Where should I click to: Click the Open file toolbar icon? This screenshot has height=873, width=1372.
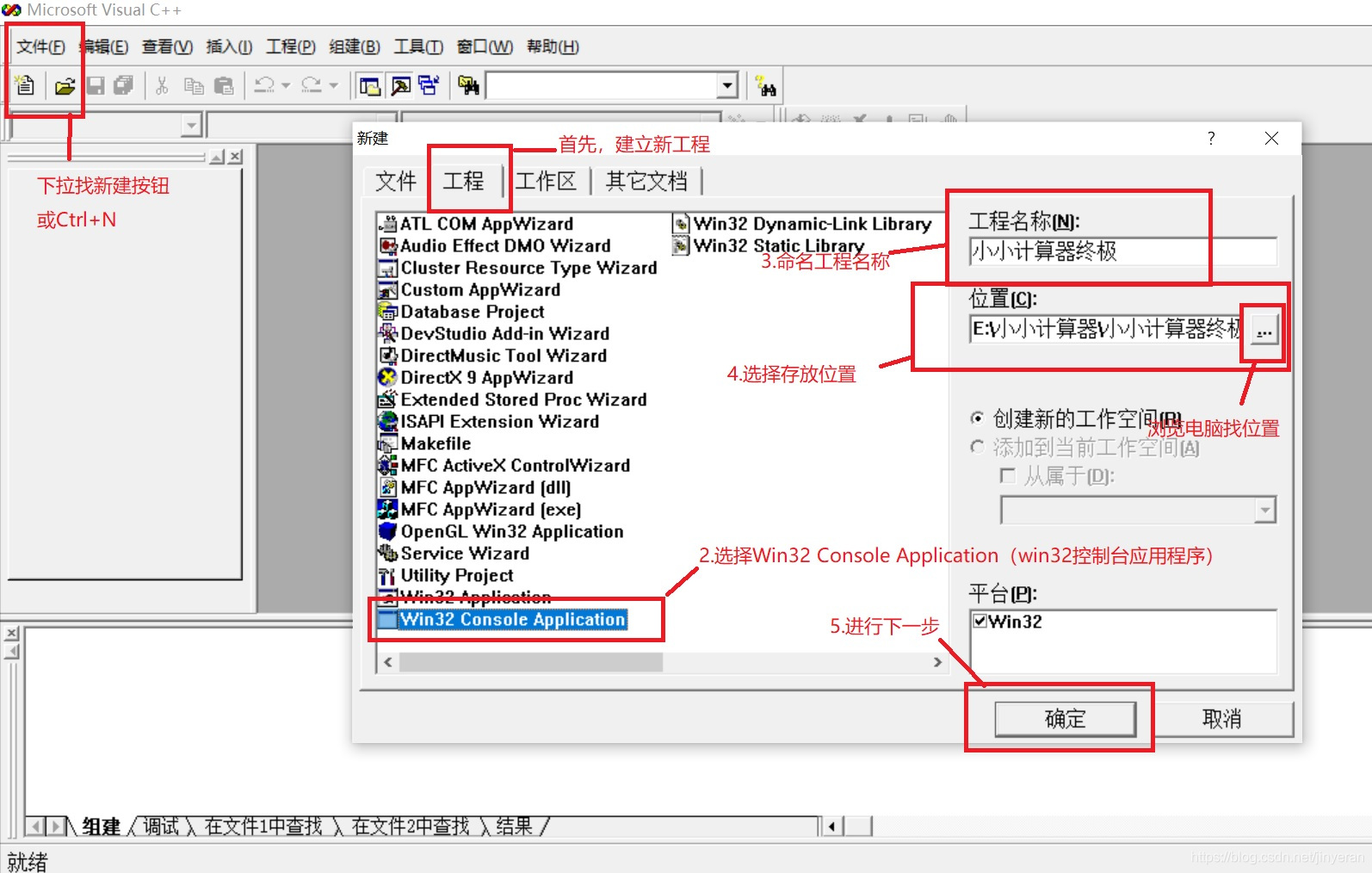click(x=65, y=85)
